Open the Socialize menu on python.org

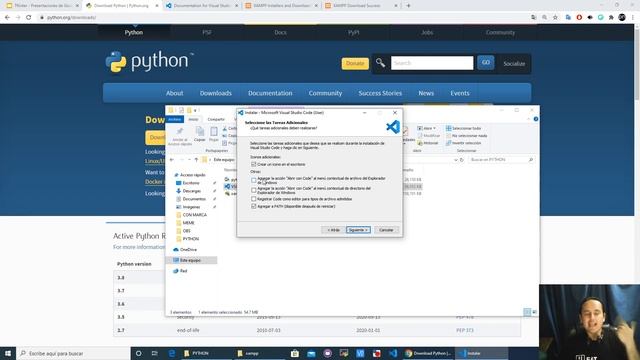coord(514,64)
